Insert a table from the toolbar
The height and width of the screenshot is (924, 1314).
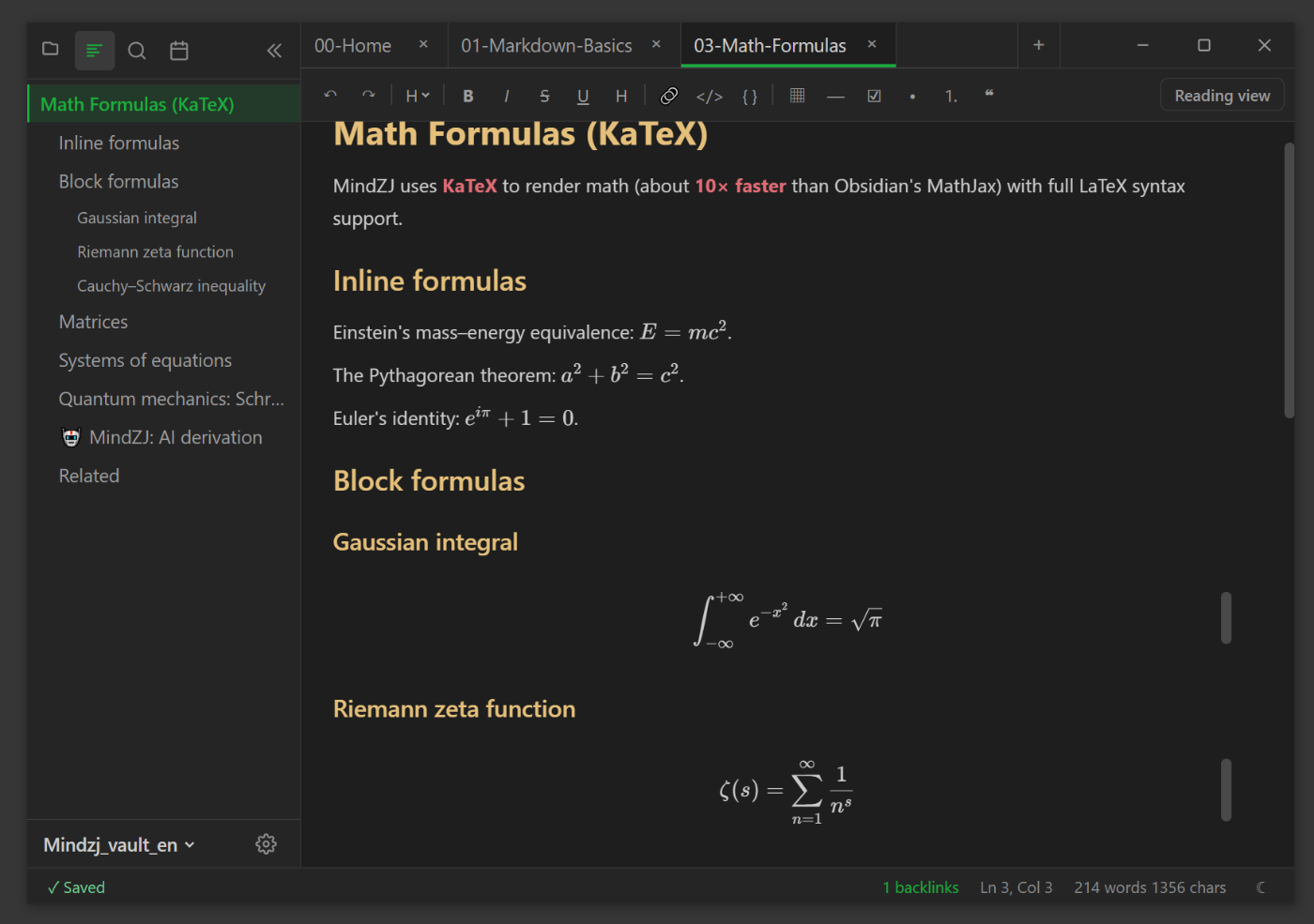(798, 96)
